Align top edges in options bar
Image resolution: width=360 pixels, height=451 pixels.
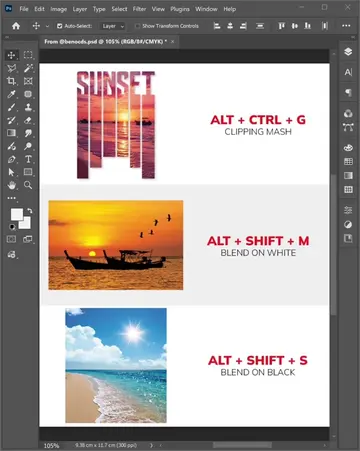[x=282, y=26]
